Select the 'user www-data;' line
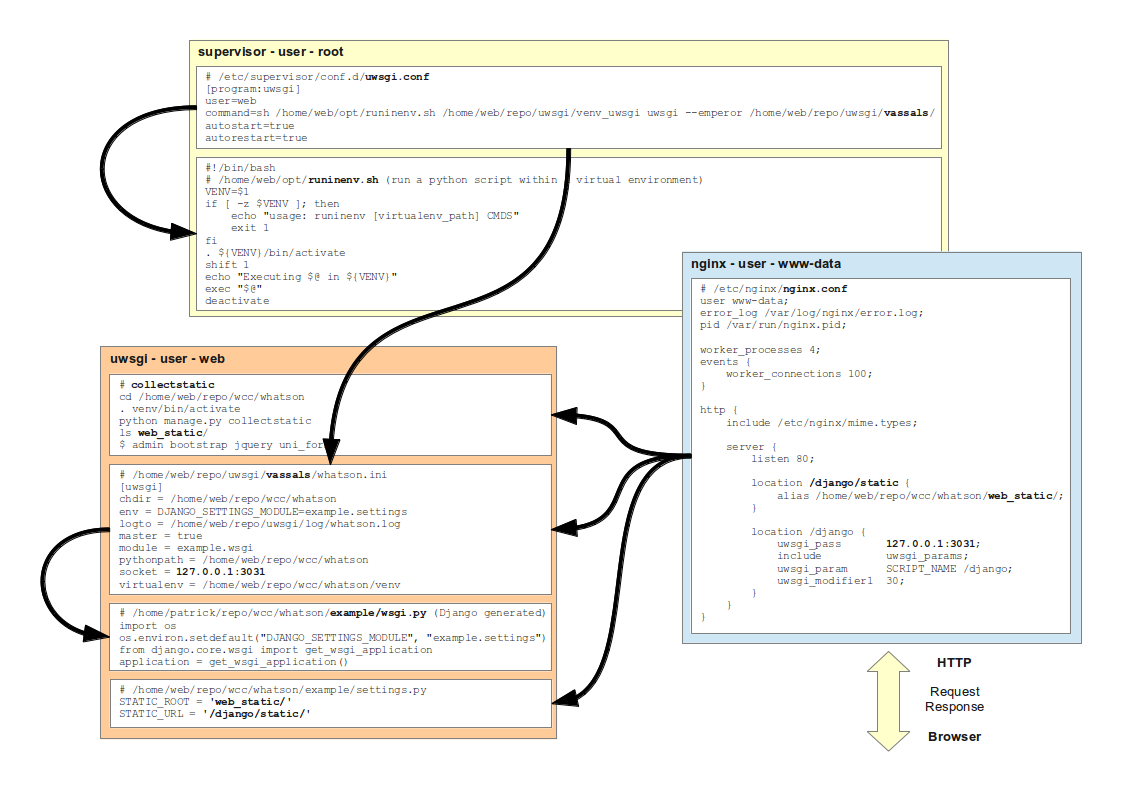The height and width of the screenshot is (794, 1123). coord(744,301)
